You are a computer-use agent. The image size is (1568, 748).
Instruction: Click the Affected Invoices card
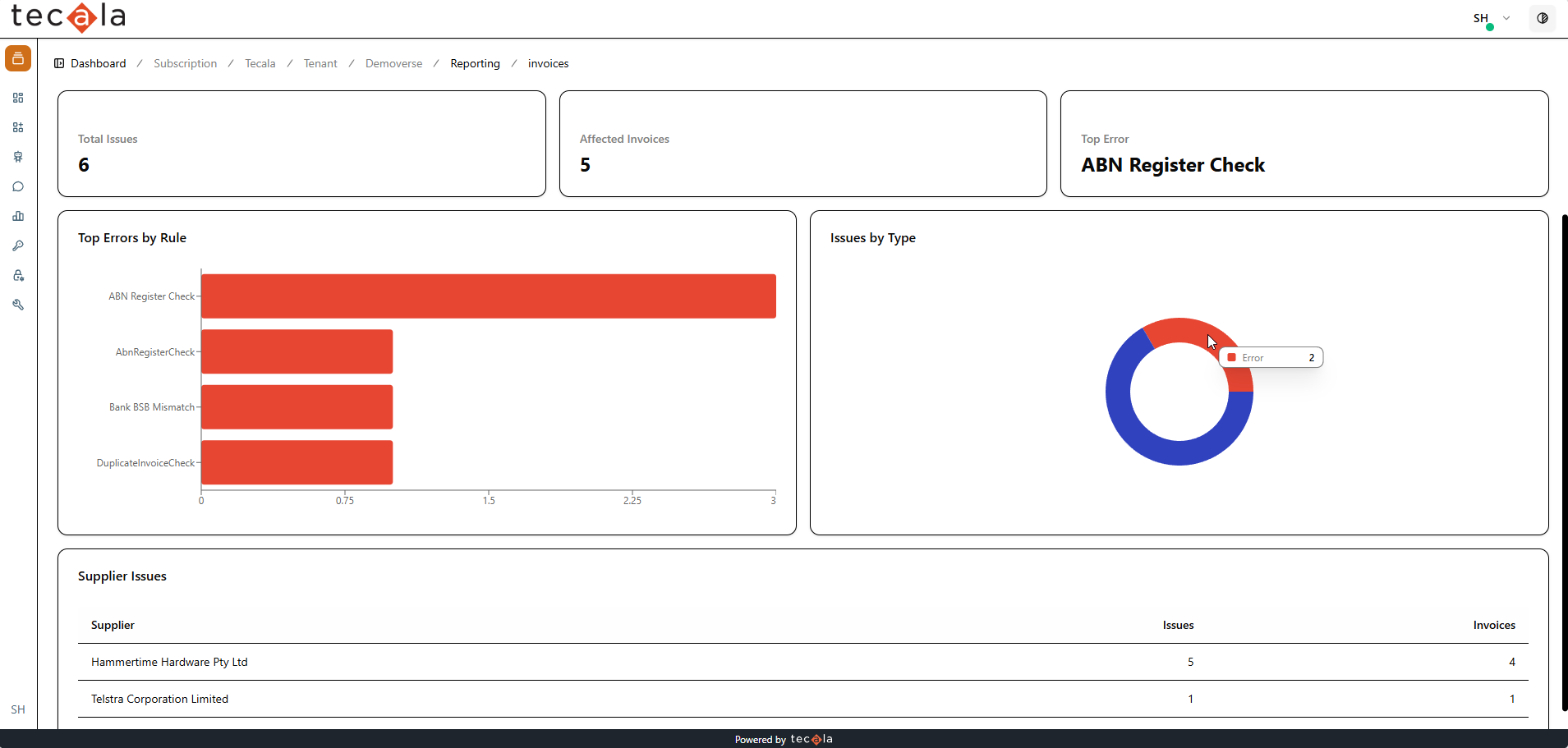[803, 144]
